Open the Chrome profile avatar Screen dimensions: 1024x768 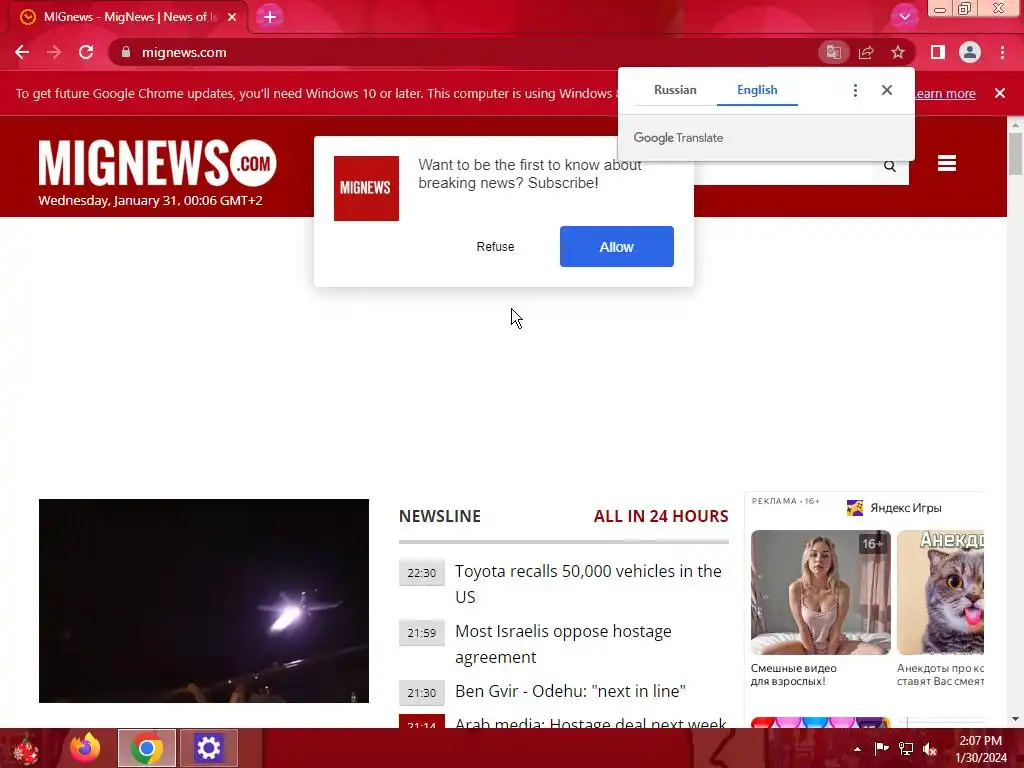click(970, 52)
